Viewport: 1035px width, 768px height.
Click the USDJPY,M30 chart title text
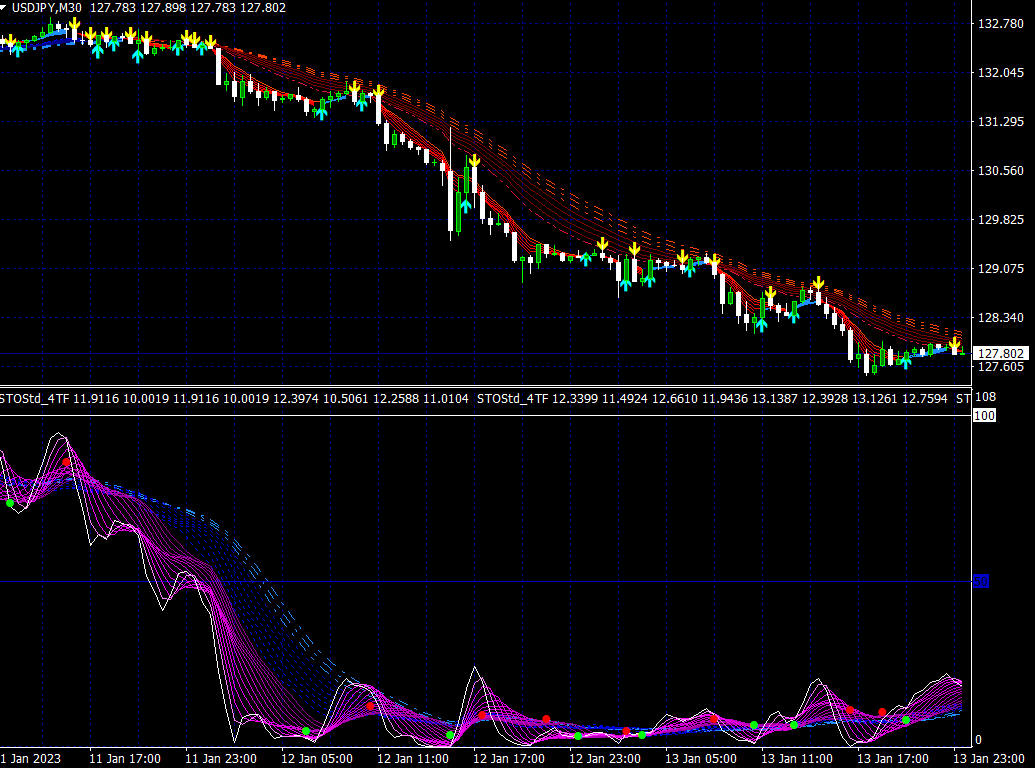point(47,8)
